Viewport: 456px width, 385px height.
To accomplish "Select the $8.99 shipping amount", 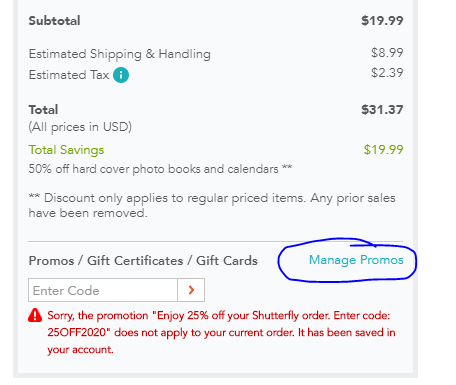I will [x=387, y=53].
